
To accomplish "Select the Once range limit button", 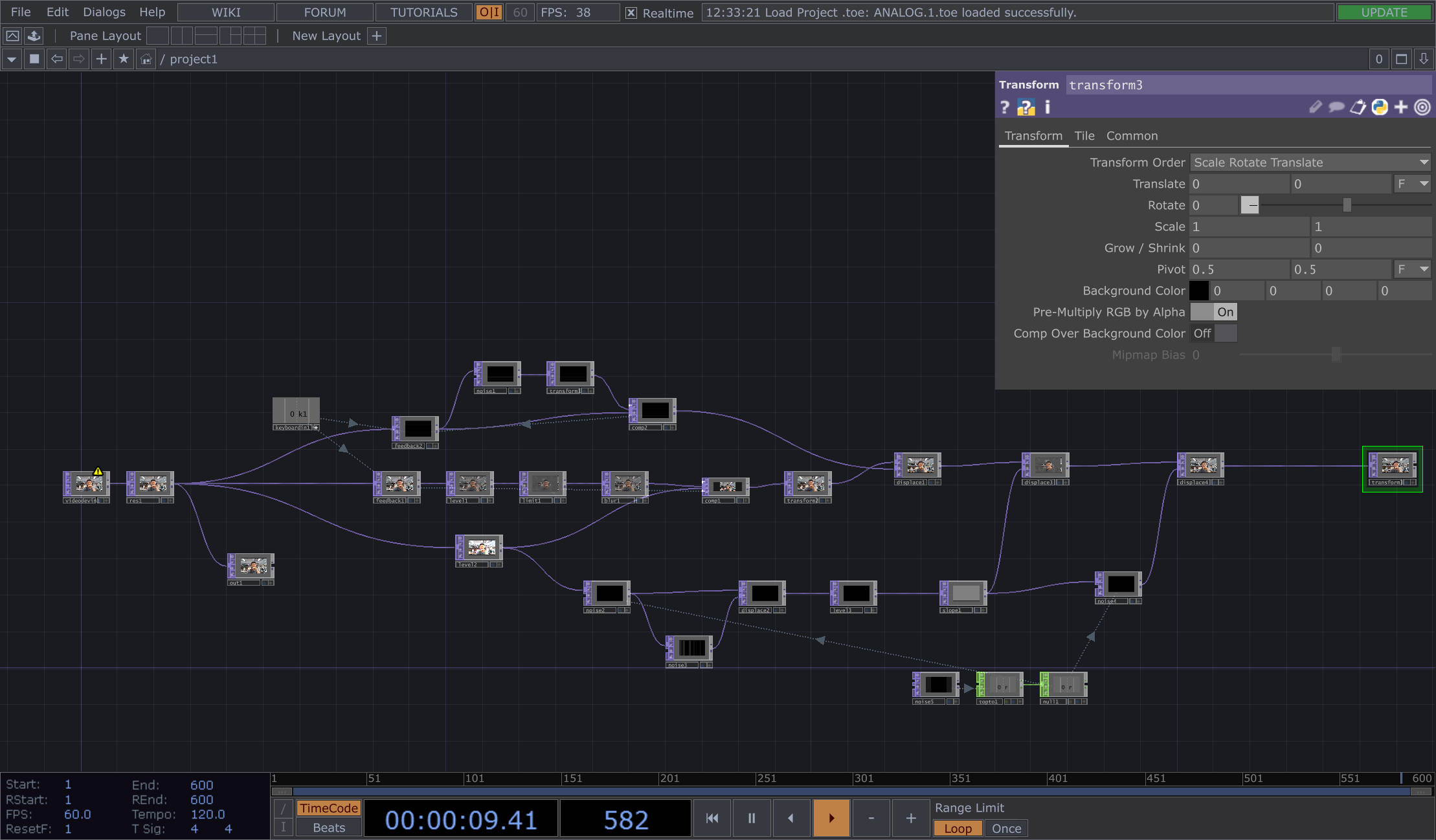I will pyautogui.click(x=1006, y=828).
